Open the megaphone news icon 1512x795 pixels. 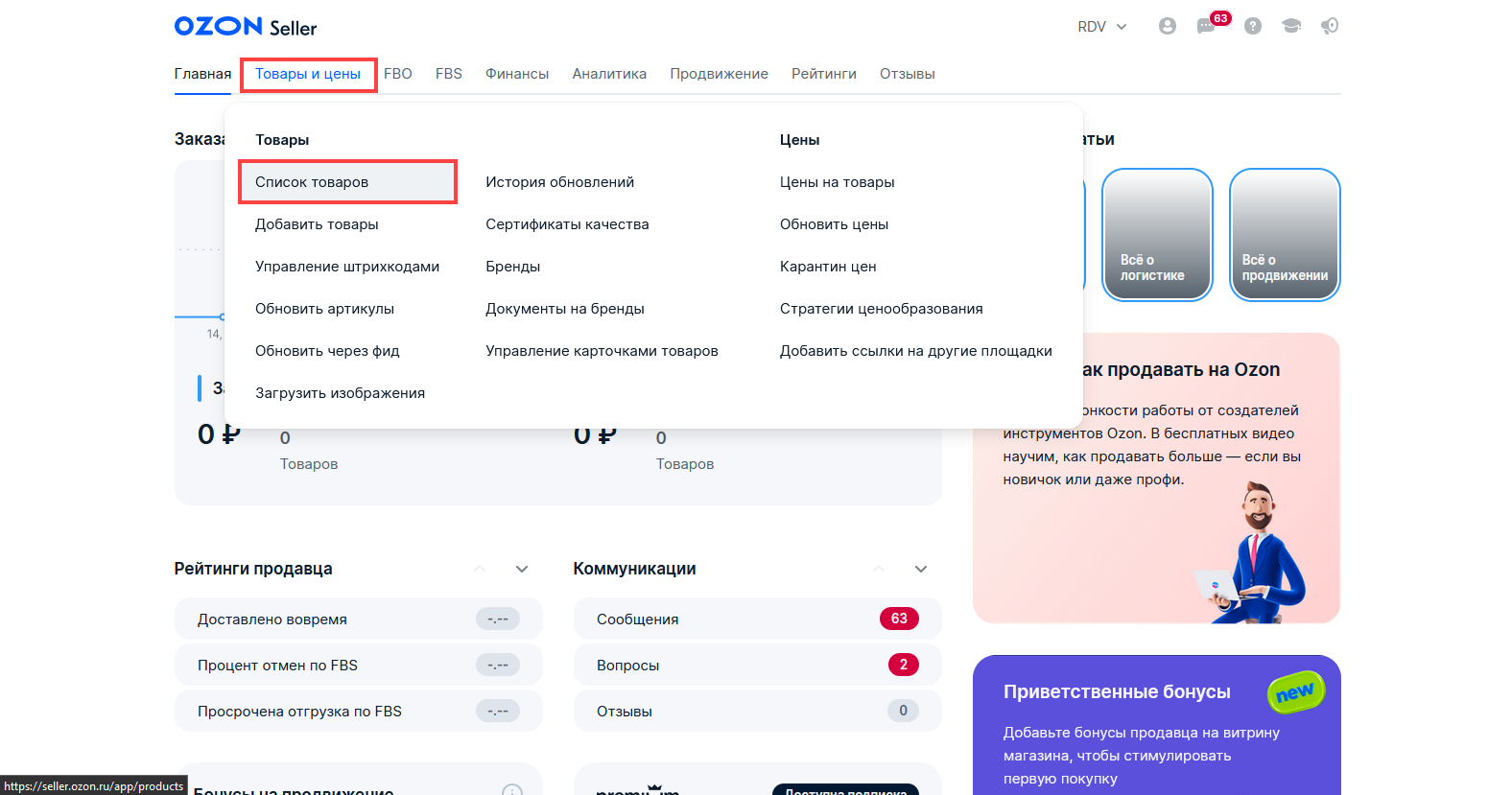[1330, 26]
